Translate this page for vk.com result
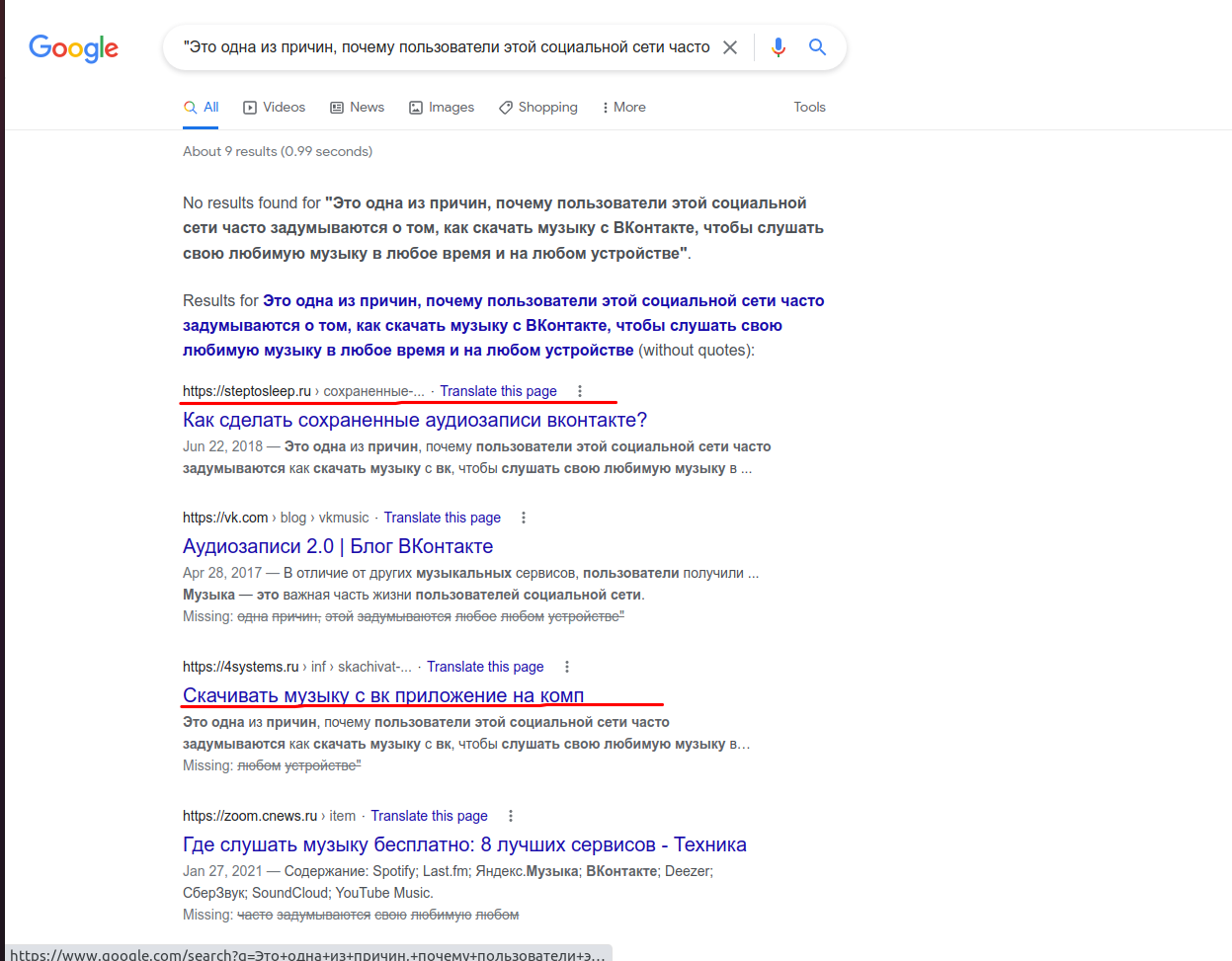Screen dimensions: 1232x961 pyautogui.click(x=442, y=518)
